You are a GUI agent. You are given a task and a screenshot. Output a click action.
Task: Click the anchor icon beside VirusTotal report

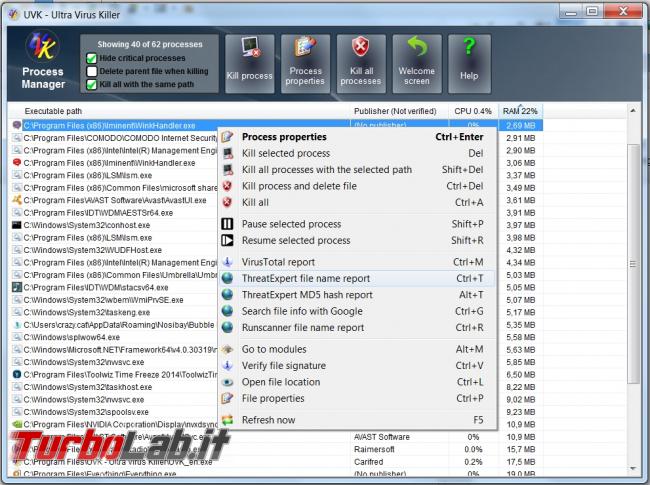coord(227,262)
